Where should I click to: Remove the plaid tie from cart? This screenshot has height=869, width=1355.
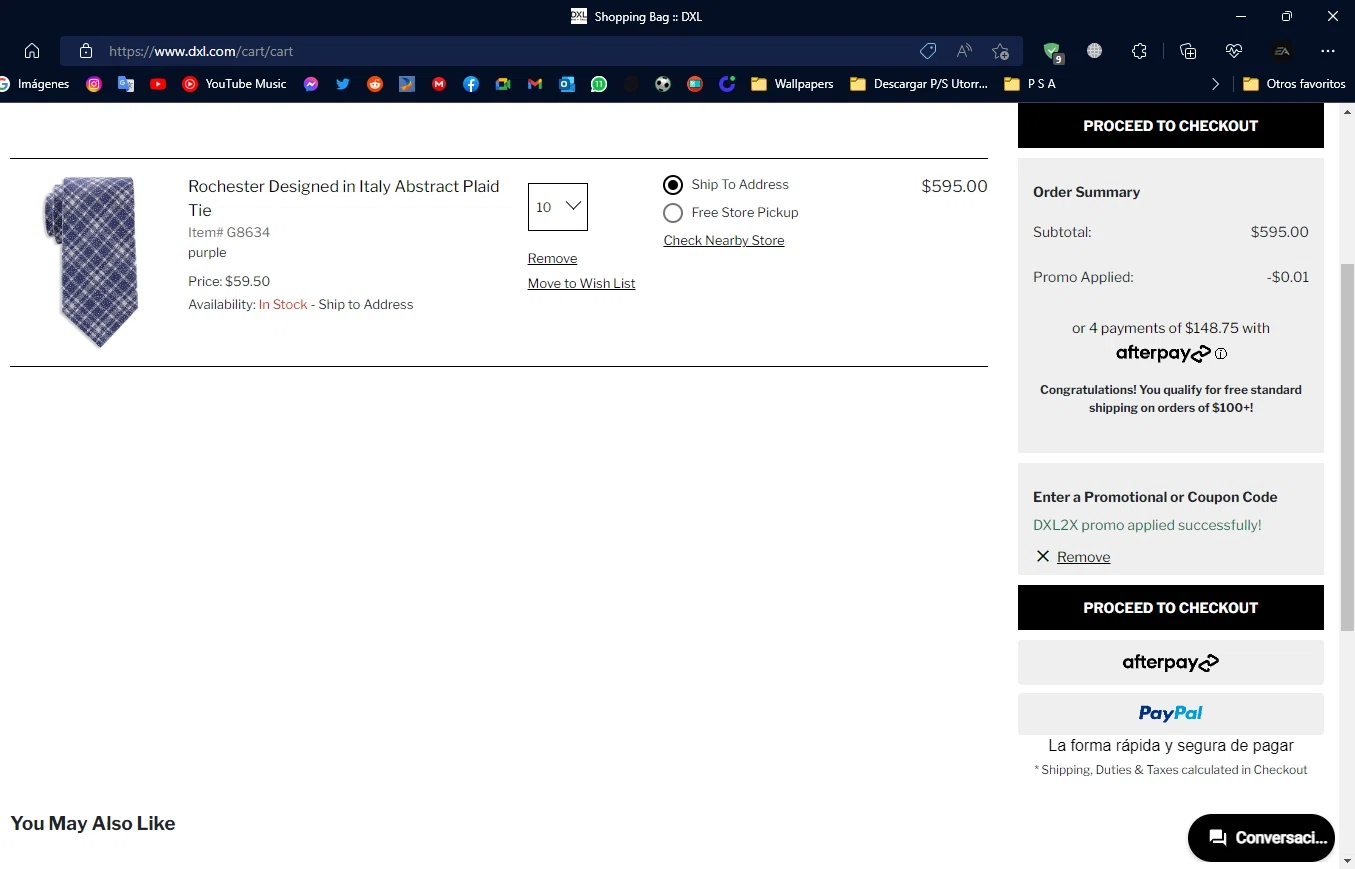point(552,259)
